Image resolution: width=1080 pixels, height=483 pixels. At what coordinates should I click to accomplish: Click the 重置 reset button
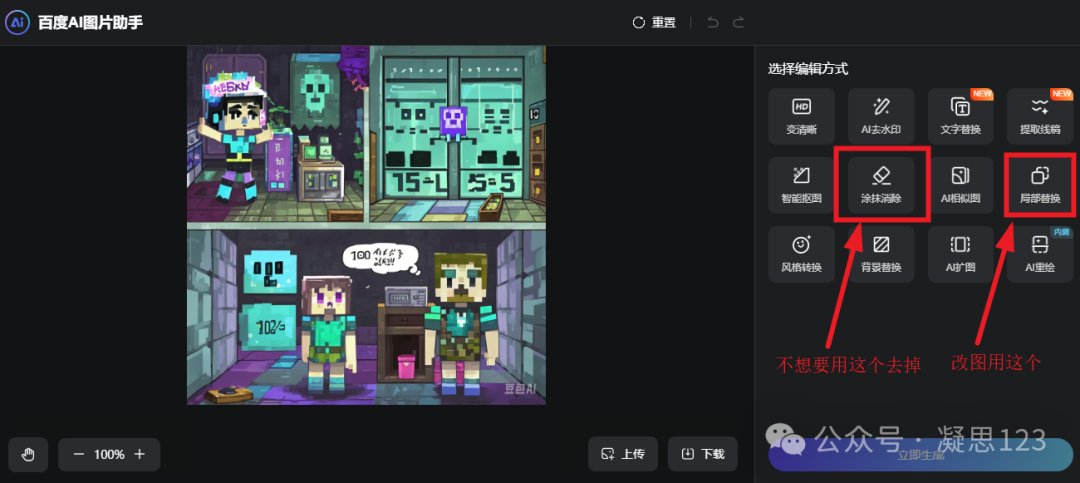point(654,23)
